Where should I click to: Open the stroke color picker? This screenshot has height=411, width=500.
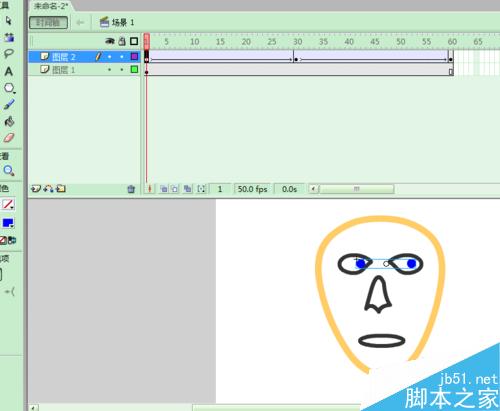pyautogui.click(x=8, y=204)
